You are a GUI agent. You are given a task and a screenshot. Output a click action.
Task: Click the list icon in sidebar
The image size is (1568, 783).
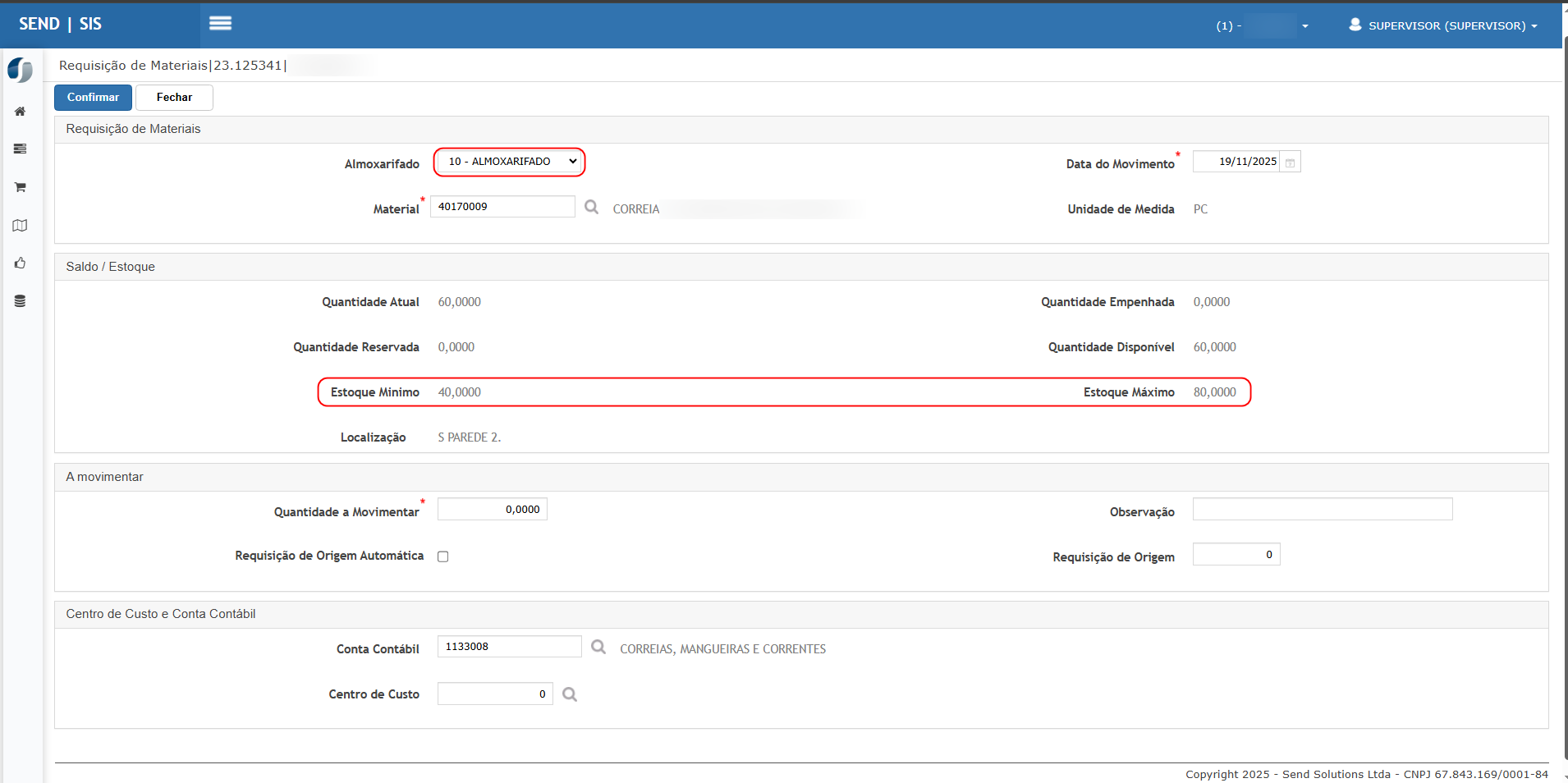(x=20, y=149)
